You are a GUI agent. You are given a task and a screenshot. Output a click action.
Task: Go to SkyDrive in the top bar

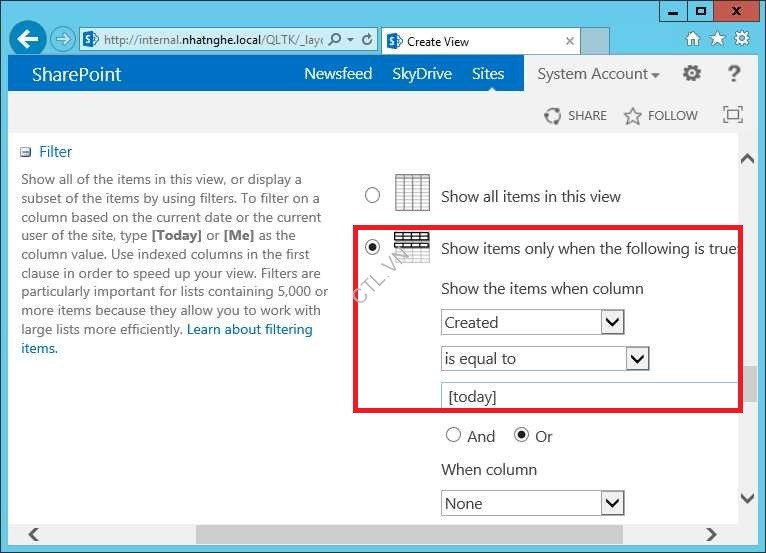point(422,74)
